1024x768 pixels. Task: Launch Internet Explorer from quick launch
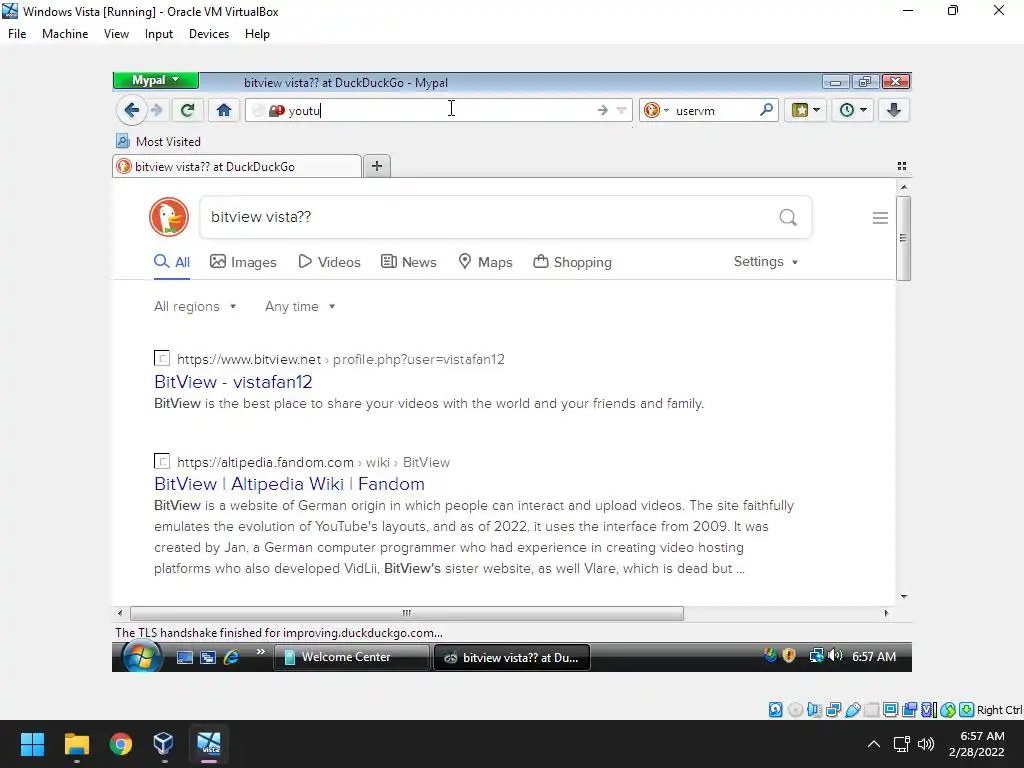pyautogui.click(x=231, y=658)
